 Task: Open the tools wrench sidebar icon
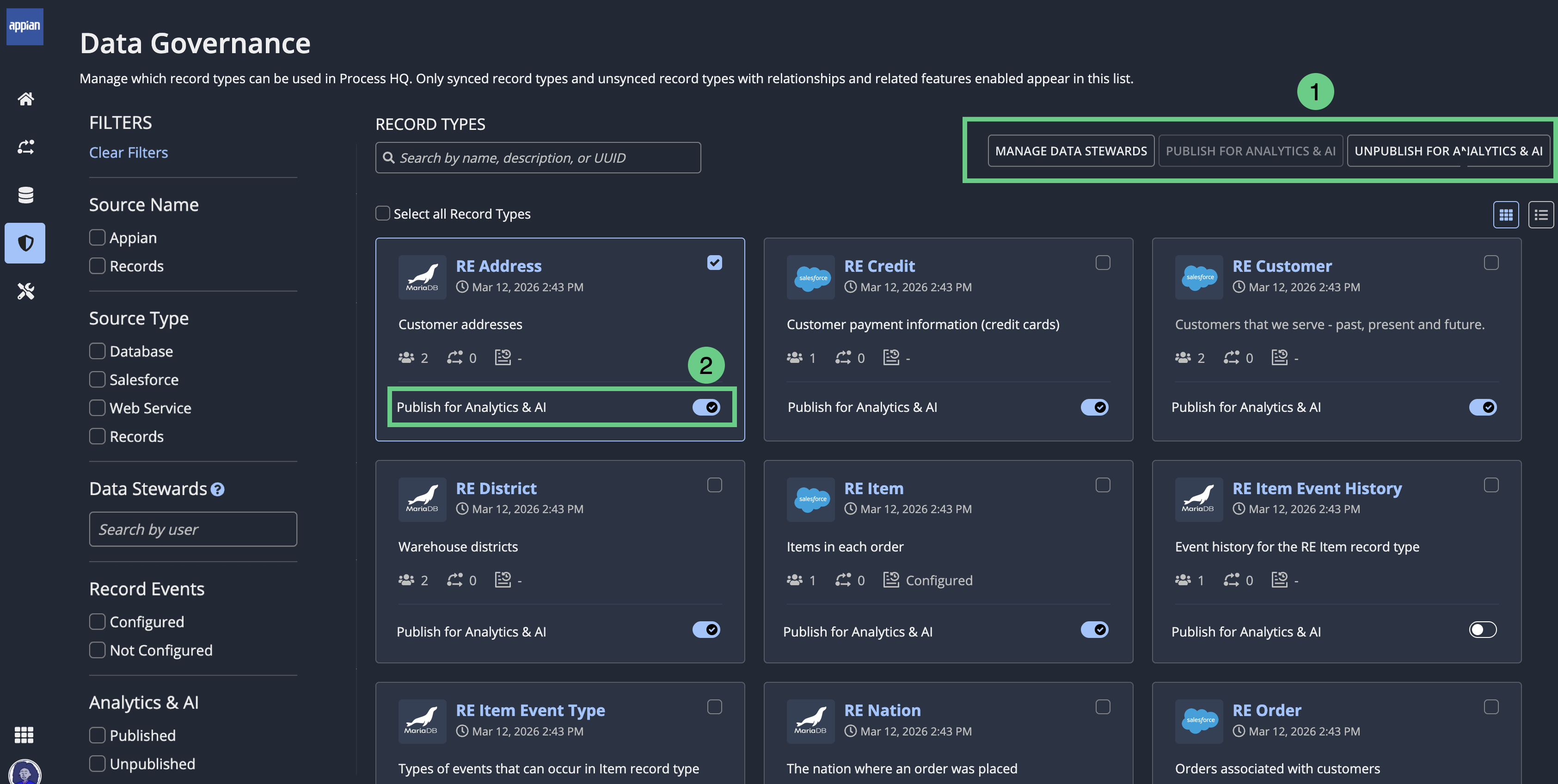point(25,291)
